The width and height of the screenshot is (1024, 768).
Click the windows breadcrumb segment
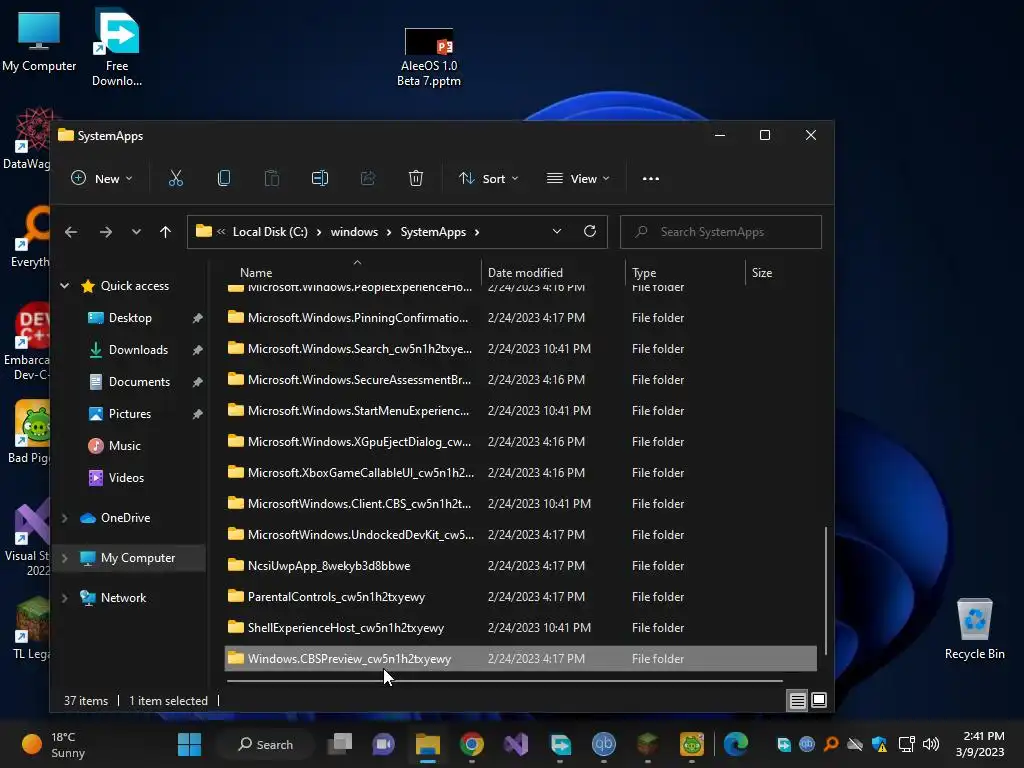(x=354, y=232)
